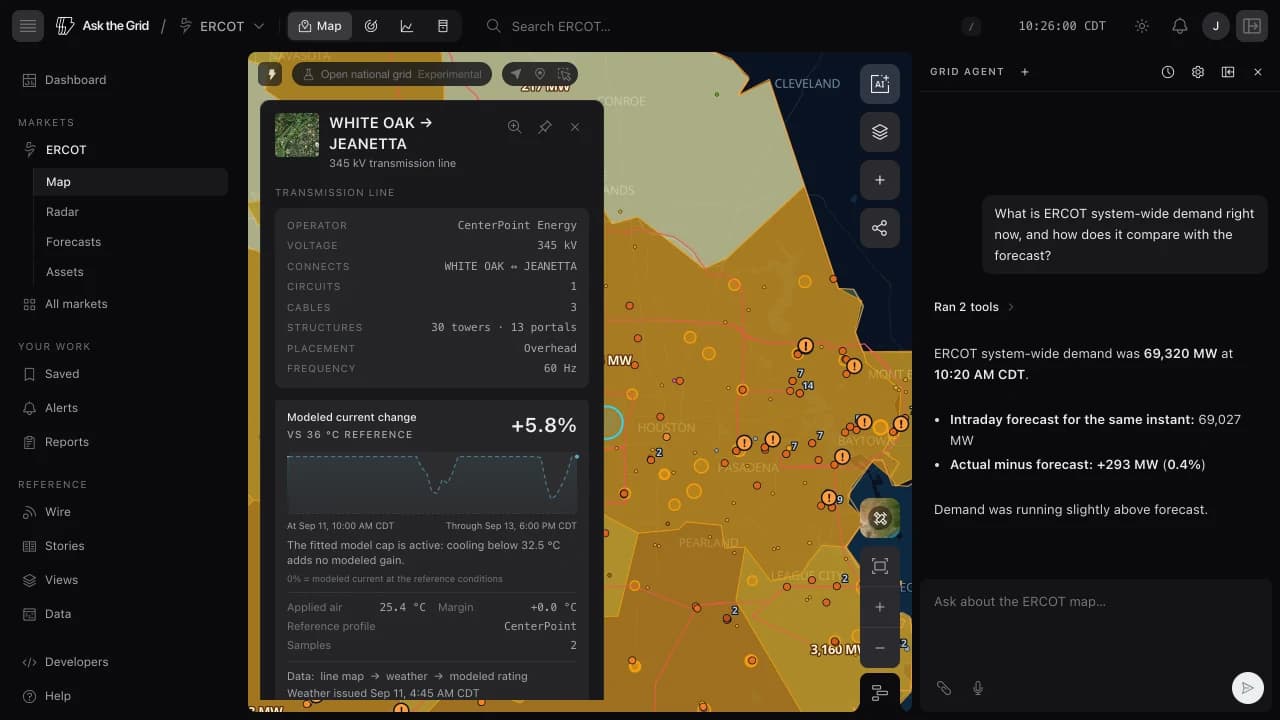Open Grid Agent settings gear
1280x720 pixels.
pos(1198,72)
